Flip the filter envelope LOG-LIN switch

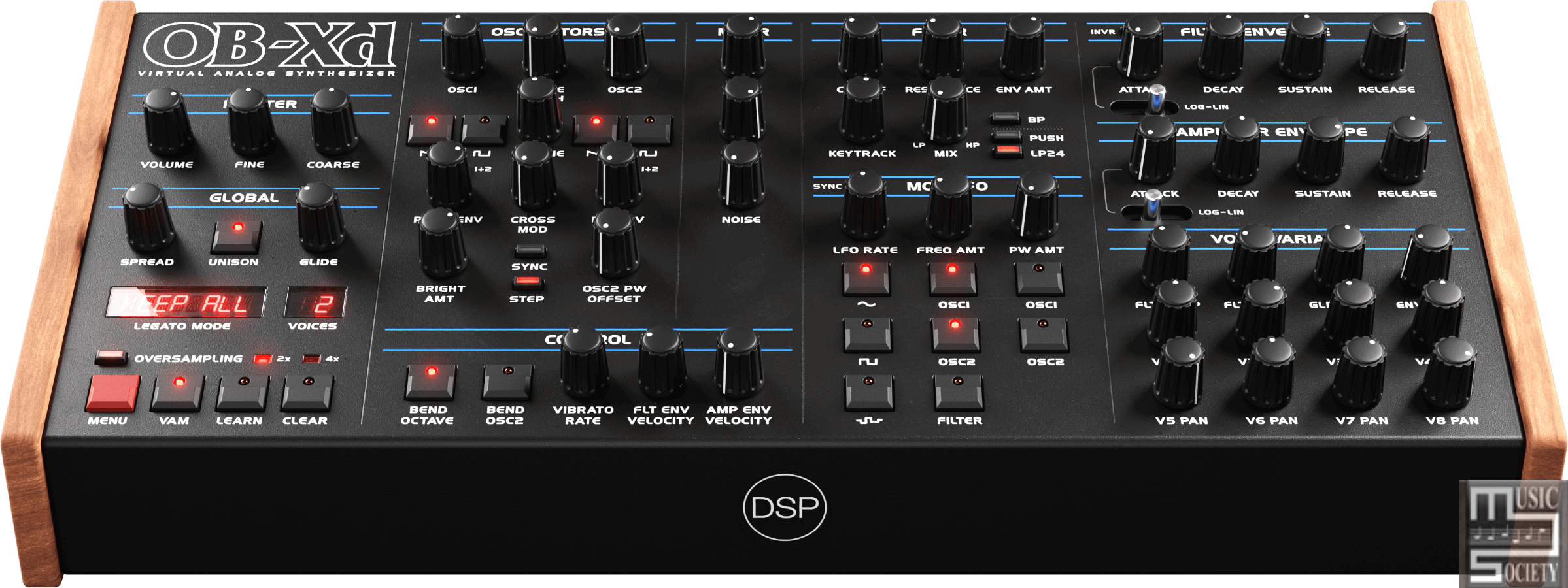[x=1156, y=101]
